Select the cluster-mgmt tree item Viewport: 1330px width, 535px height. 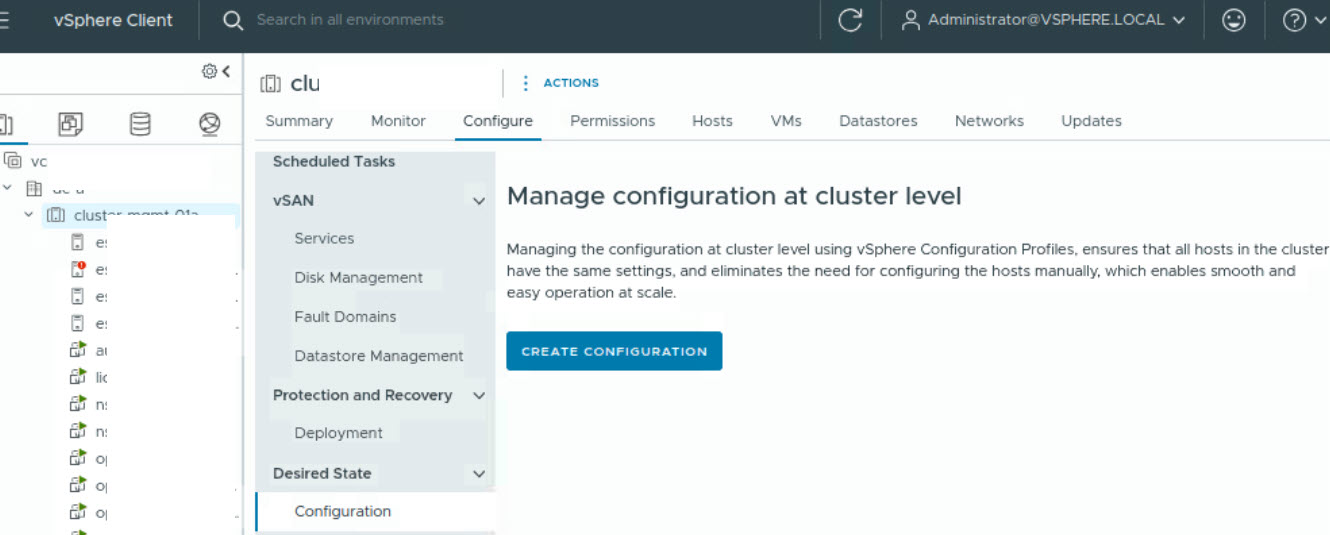click(137, 215)
